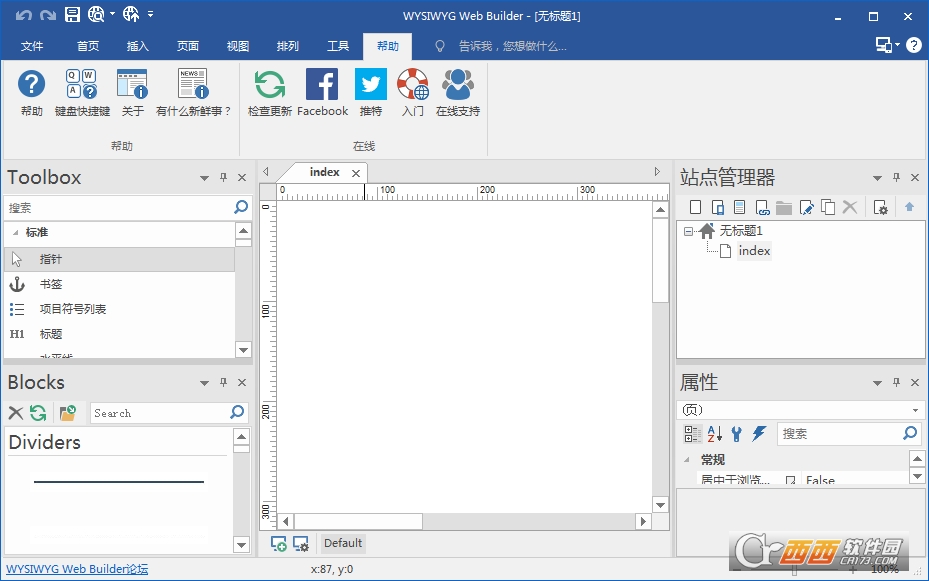Pin the Toolbox panel with pushpin

click(223, 178)
